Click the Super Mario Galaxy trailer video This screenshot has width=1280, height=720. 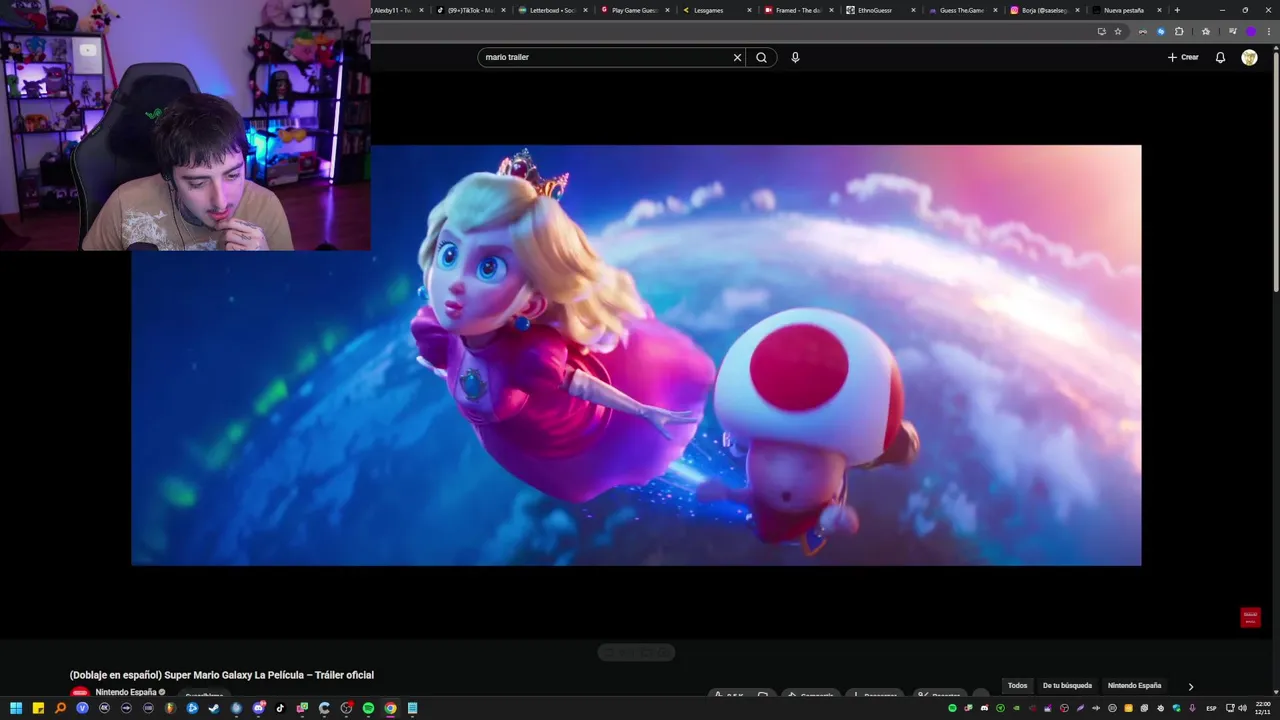[636, 355]
